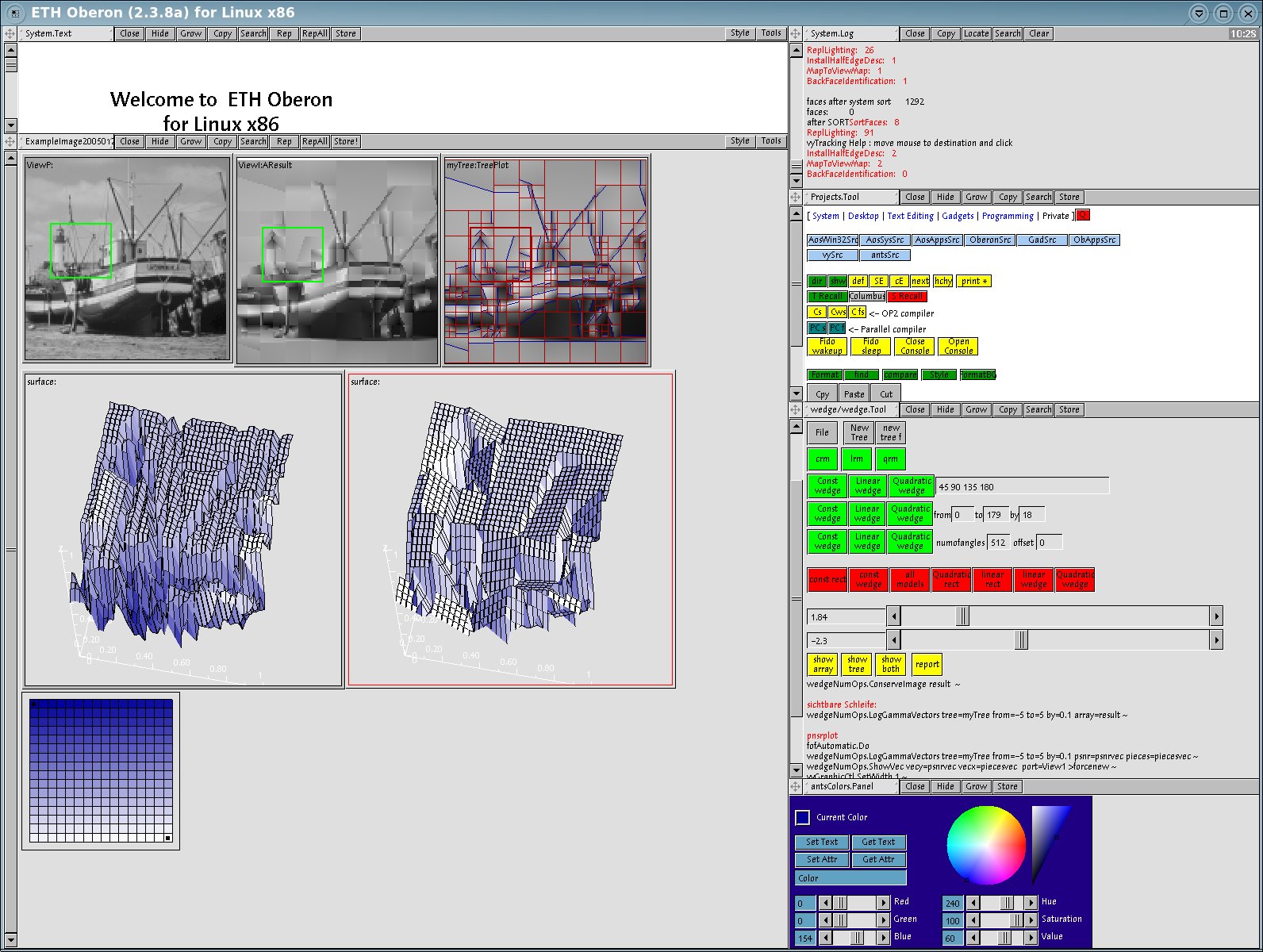Click the right arrow of the -2.3 slider
The image size is (1263, 952).
(1215, 639)
